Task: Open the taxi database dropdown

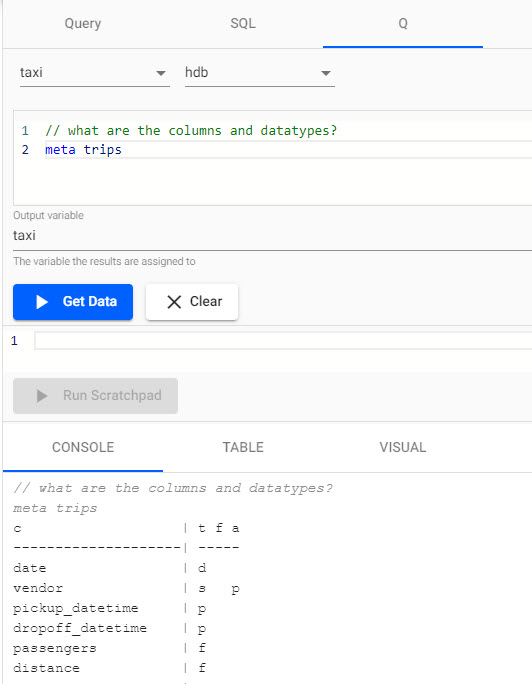Action: tap(95, 72)
